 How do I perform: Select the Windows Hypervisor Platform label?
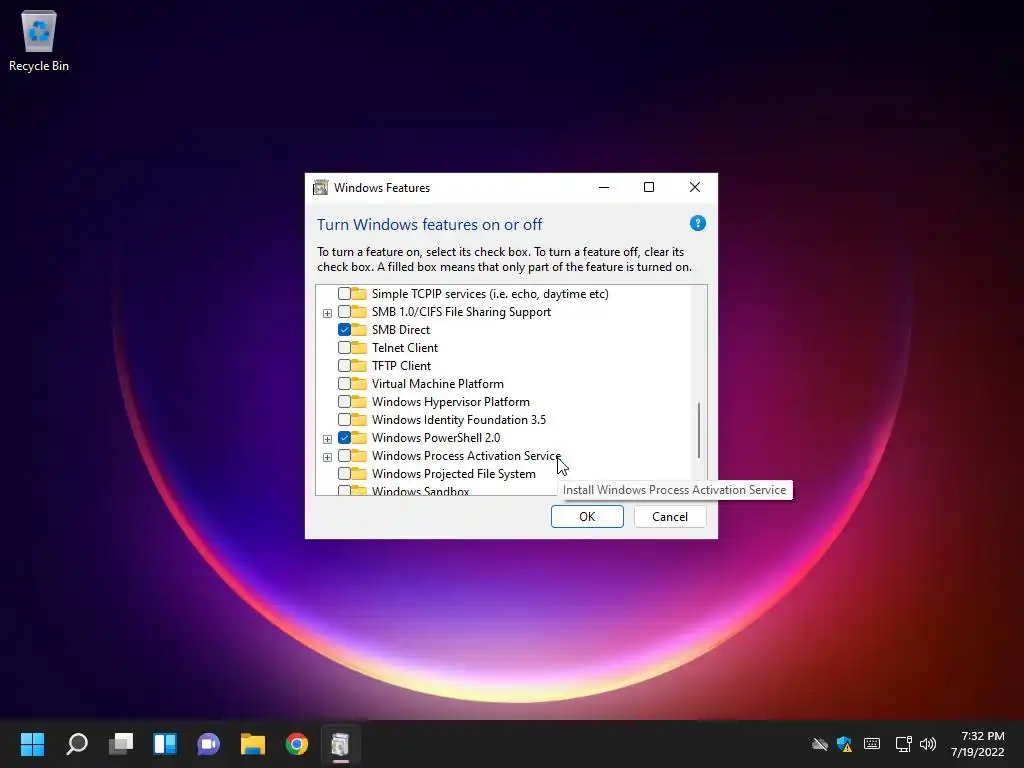point(451,402)
